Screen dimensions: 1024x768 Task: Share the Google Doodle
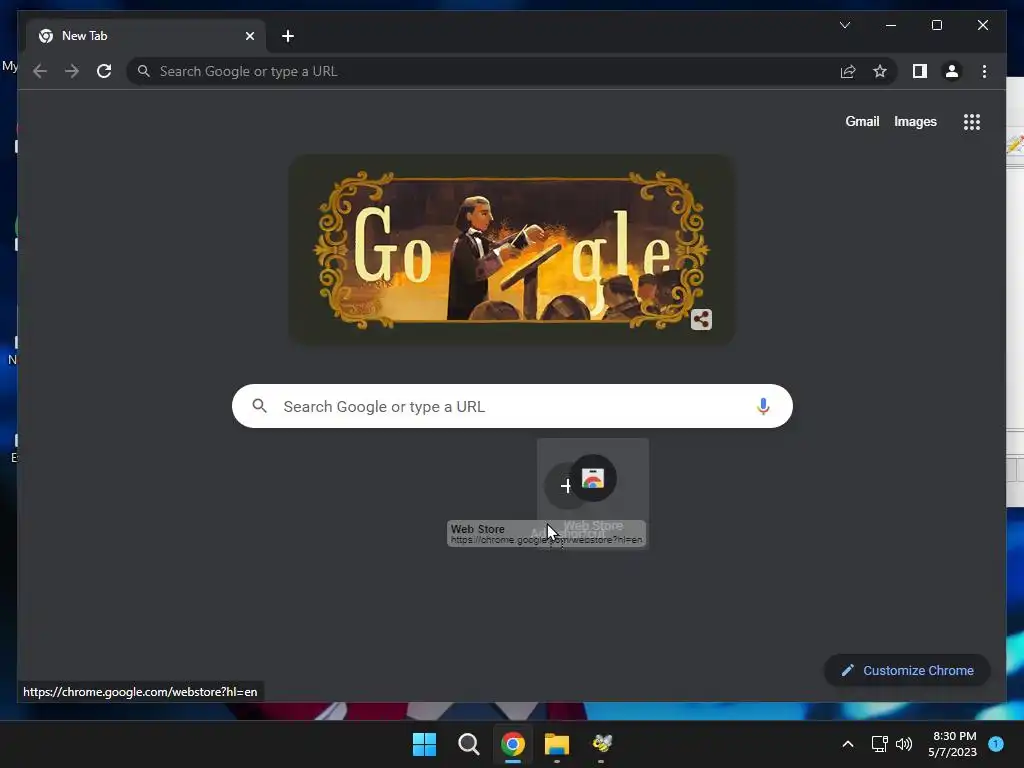tap(701, 319)
